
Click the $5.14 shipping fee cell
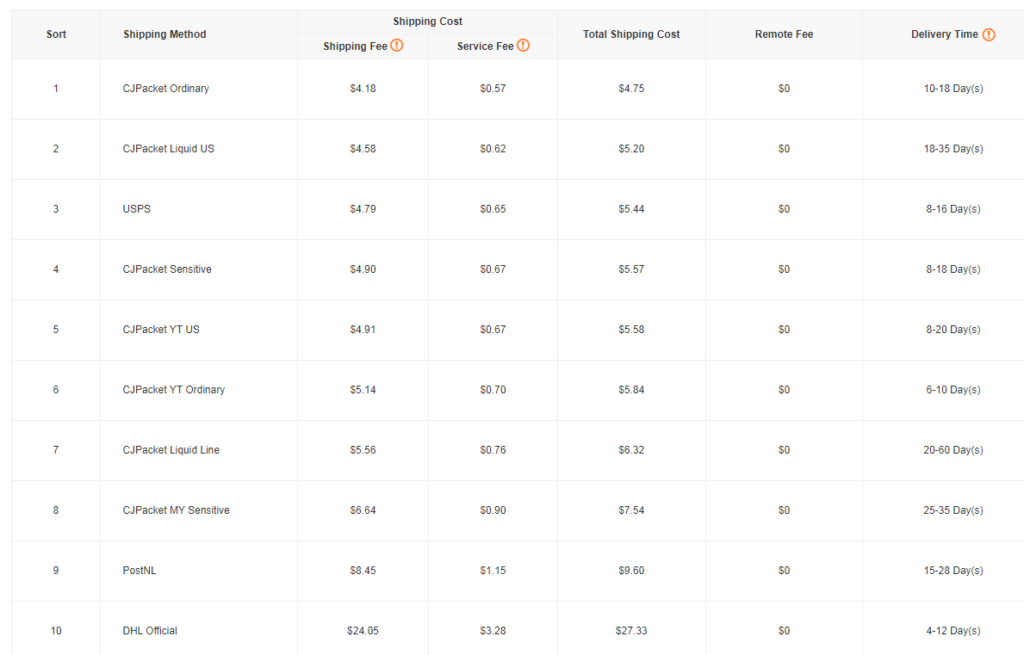pos(362,390)
